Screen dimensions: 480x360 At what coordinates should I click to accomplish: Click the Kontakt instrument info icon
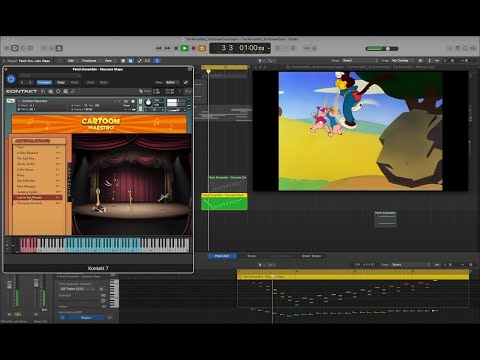point(133,101)
